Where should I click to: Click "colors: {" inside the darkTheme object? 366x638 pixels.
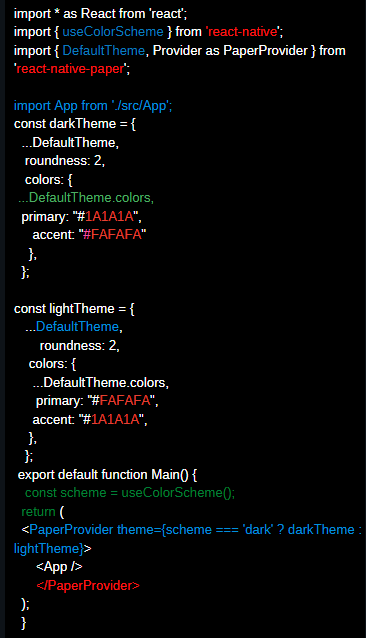pos(48,179)
